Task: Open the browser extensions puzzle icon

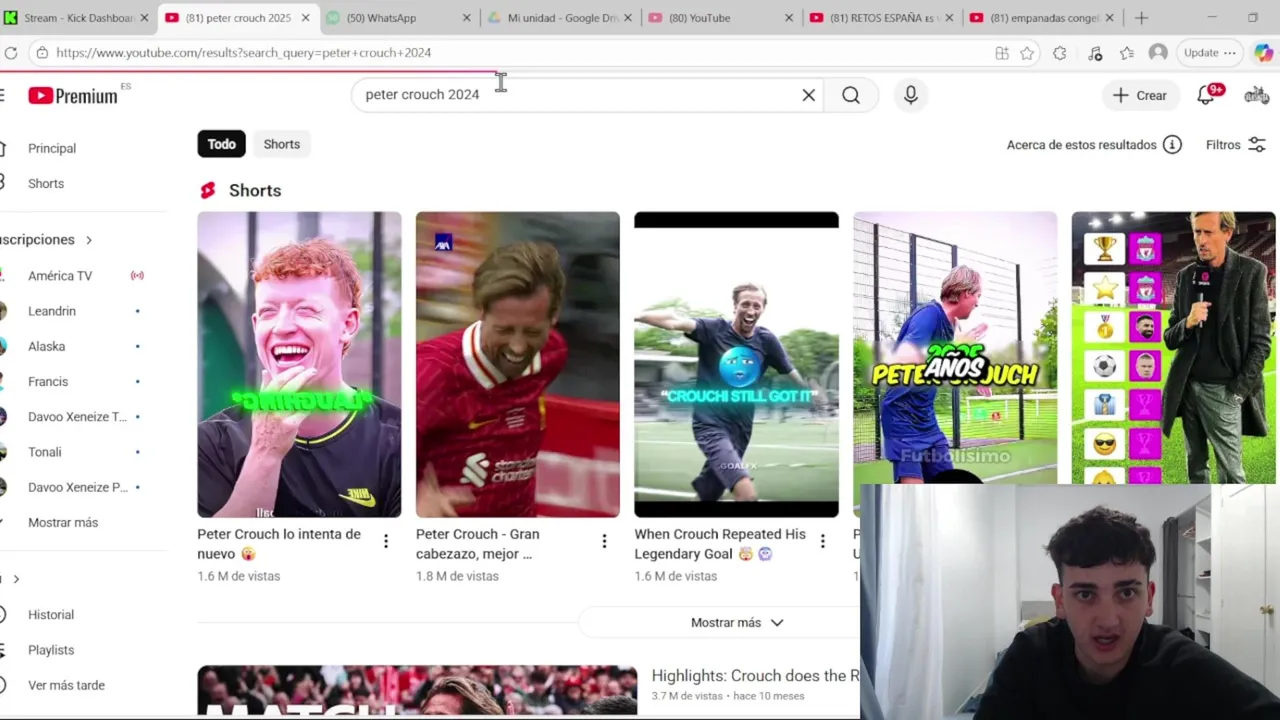Action: [x=1060, y=53]
